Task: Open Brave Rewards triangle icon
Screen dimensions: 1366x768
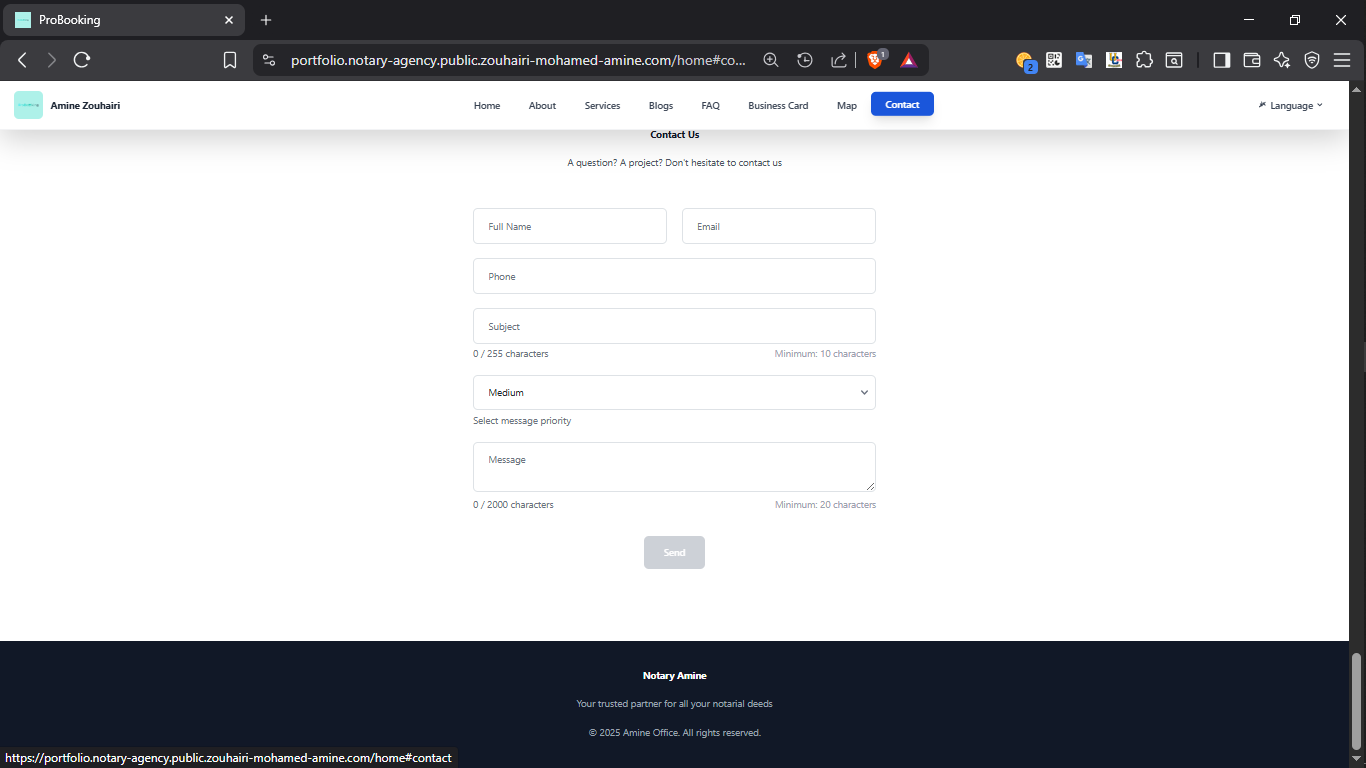Action: coord(908,59)
